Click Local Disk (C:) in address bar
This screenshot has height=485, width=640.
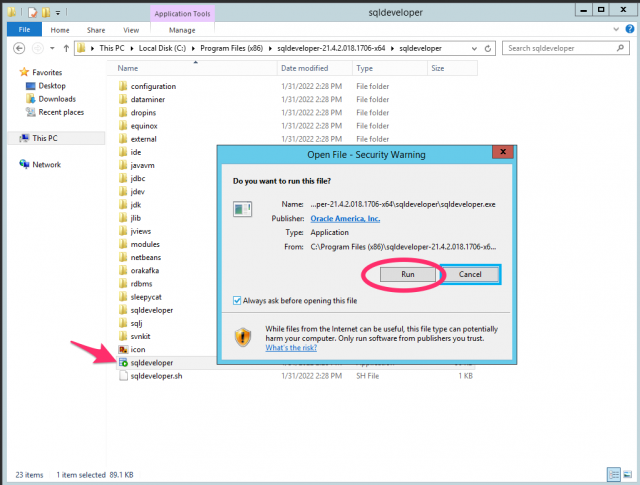(162, 48)
